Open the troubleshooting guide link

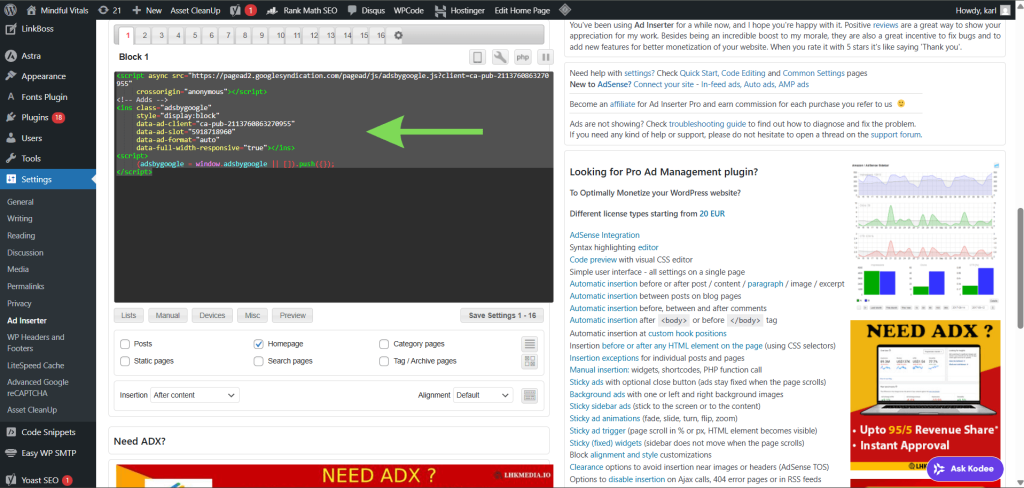708,123
